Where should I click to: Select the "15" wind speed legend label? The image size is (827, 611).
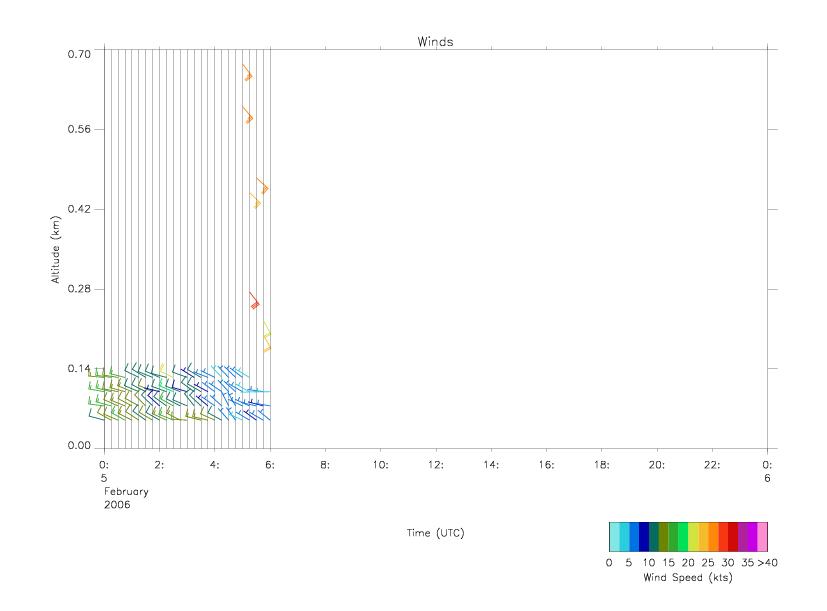pos(668,562)
